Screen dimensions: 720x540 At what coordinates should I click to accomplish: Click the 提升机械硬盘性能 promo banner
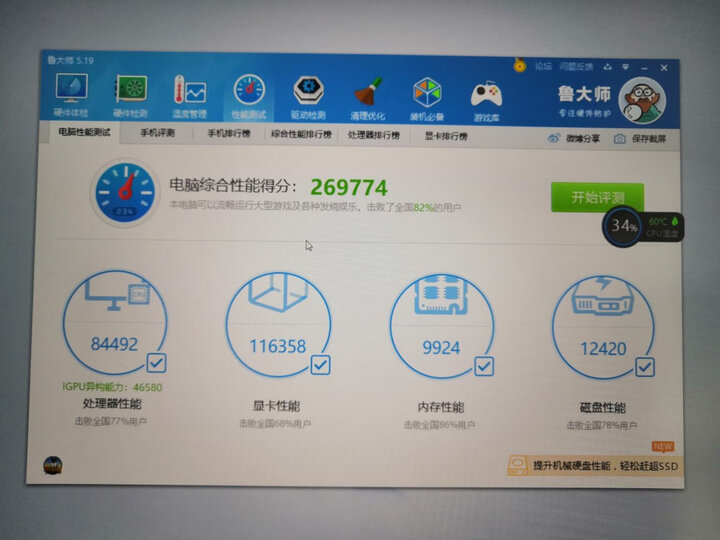(596, 466)
